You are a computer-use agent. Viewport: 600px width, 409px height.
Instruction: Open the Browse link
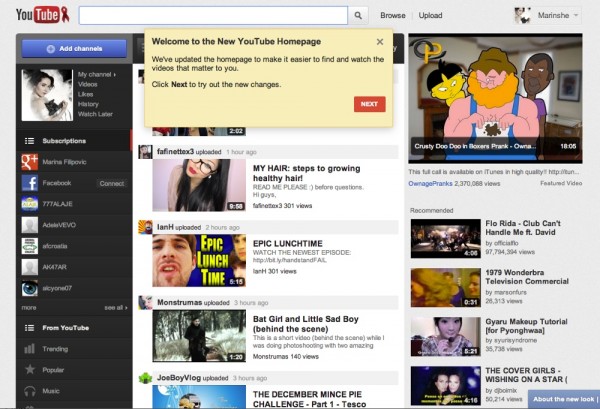(393, 15)
